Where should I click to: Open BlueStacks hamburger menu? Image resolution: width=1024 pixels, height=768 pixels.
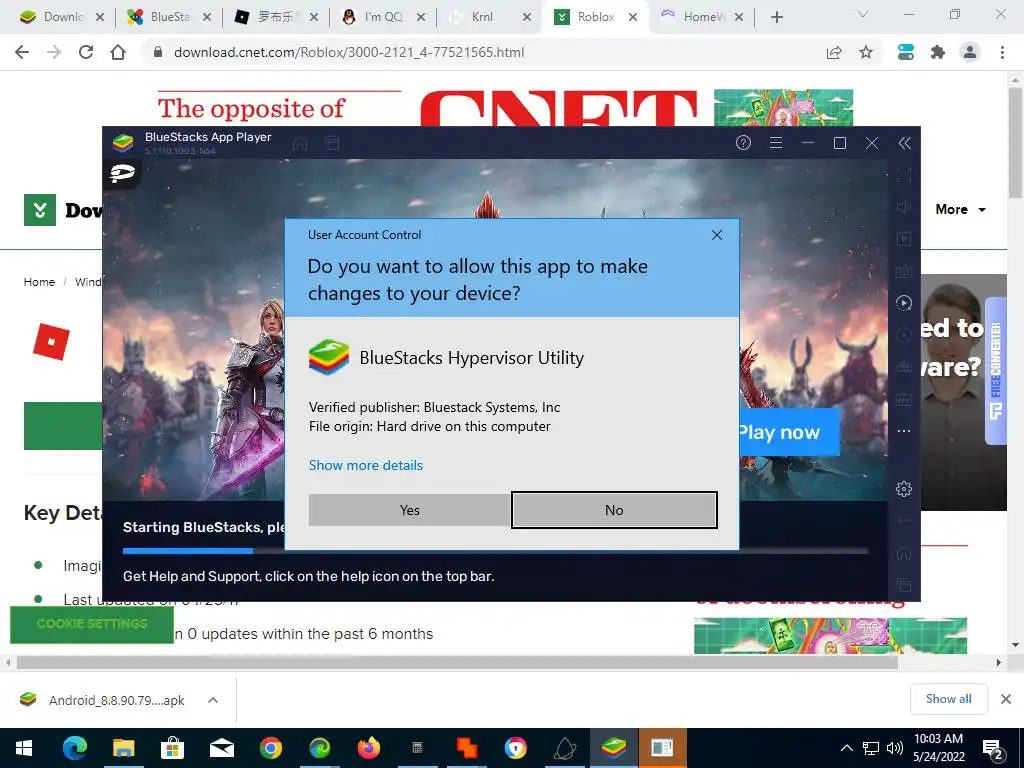(x=776, y=143)
